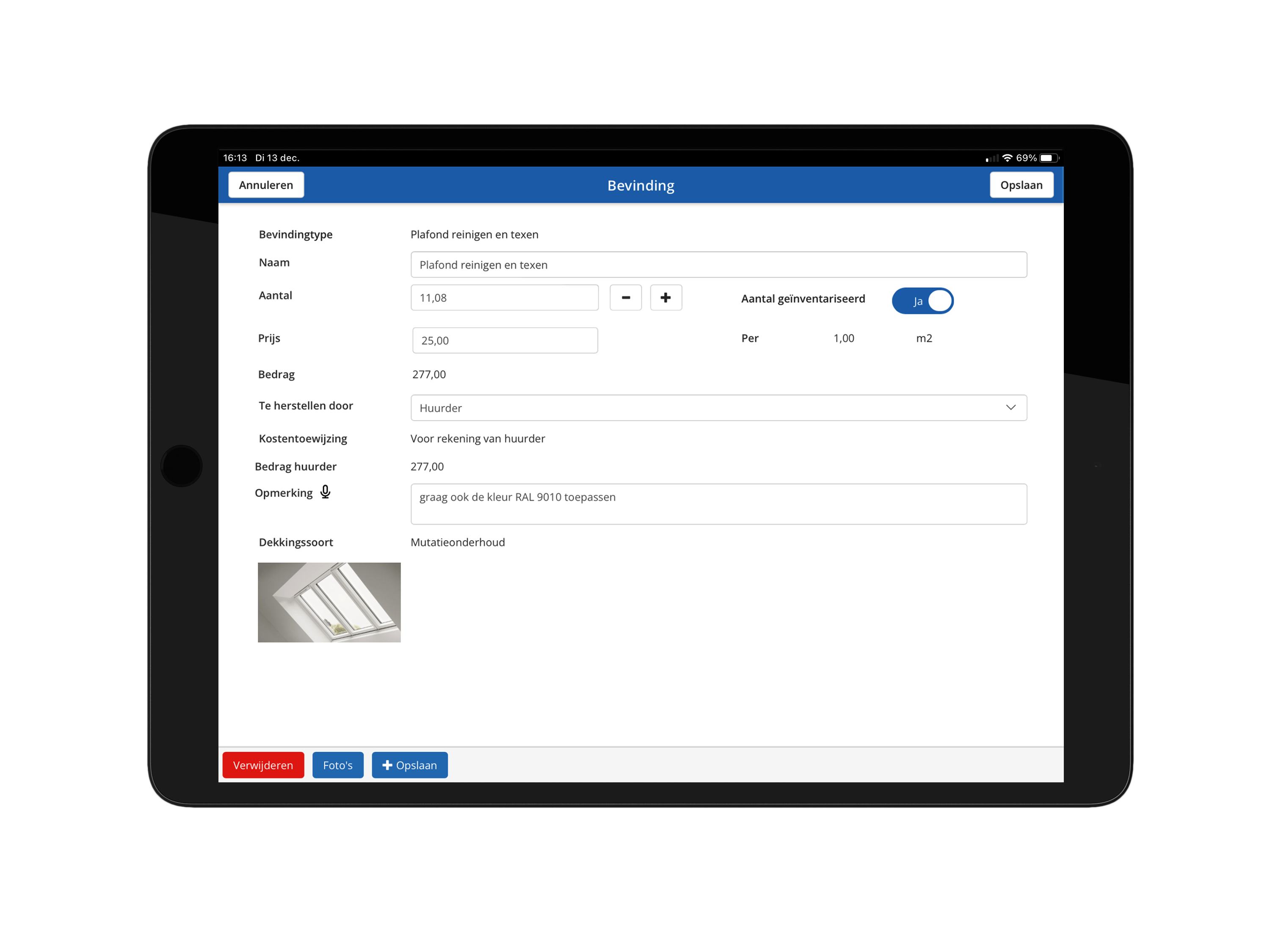Tap the Wi-Fi icon in status bar
Image resolution: width=1270 pixels, height=952 pixels.
coord(1007,158)
